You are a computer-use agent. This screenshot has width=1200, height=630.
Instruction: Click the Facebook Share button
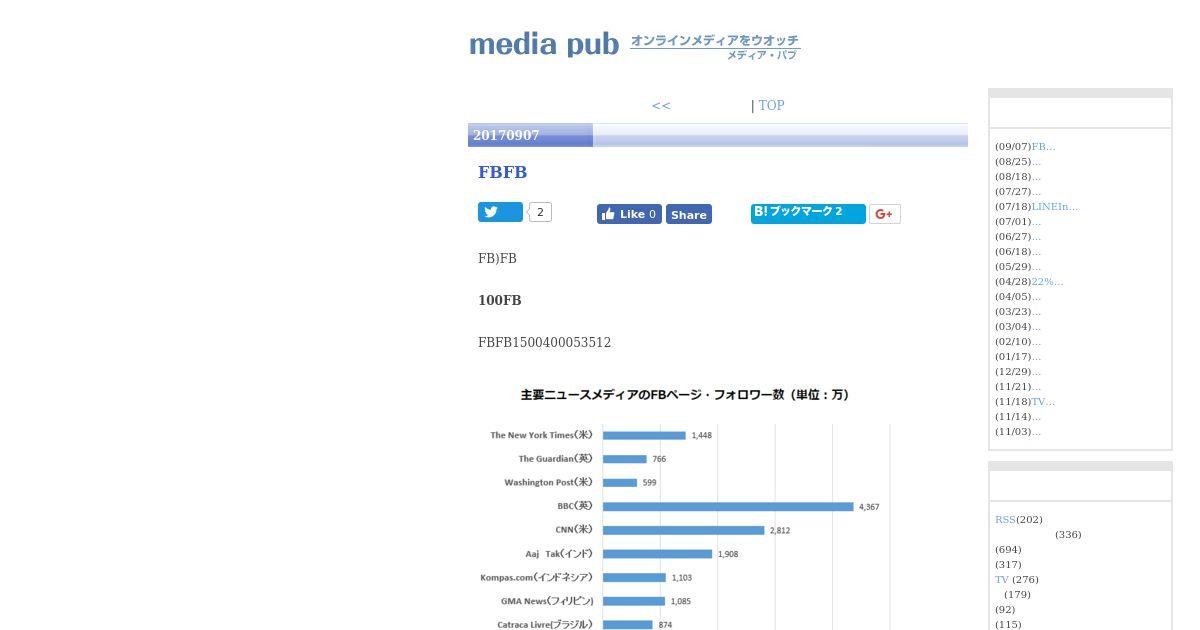(689, 214)
